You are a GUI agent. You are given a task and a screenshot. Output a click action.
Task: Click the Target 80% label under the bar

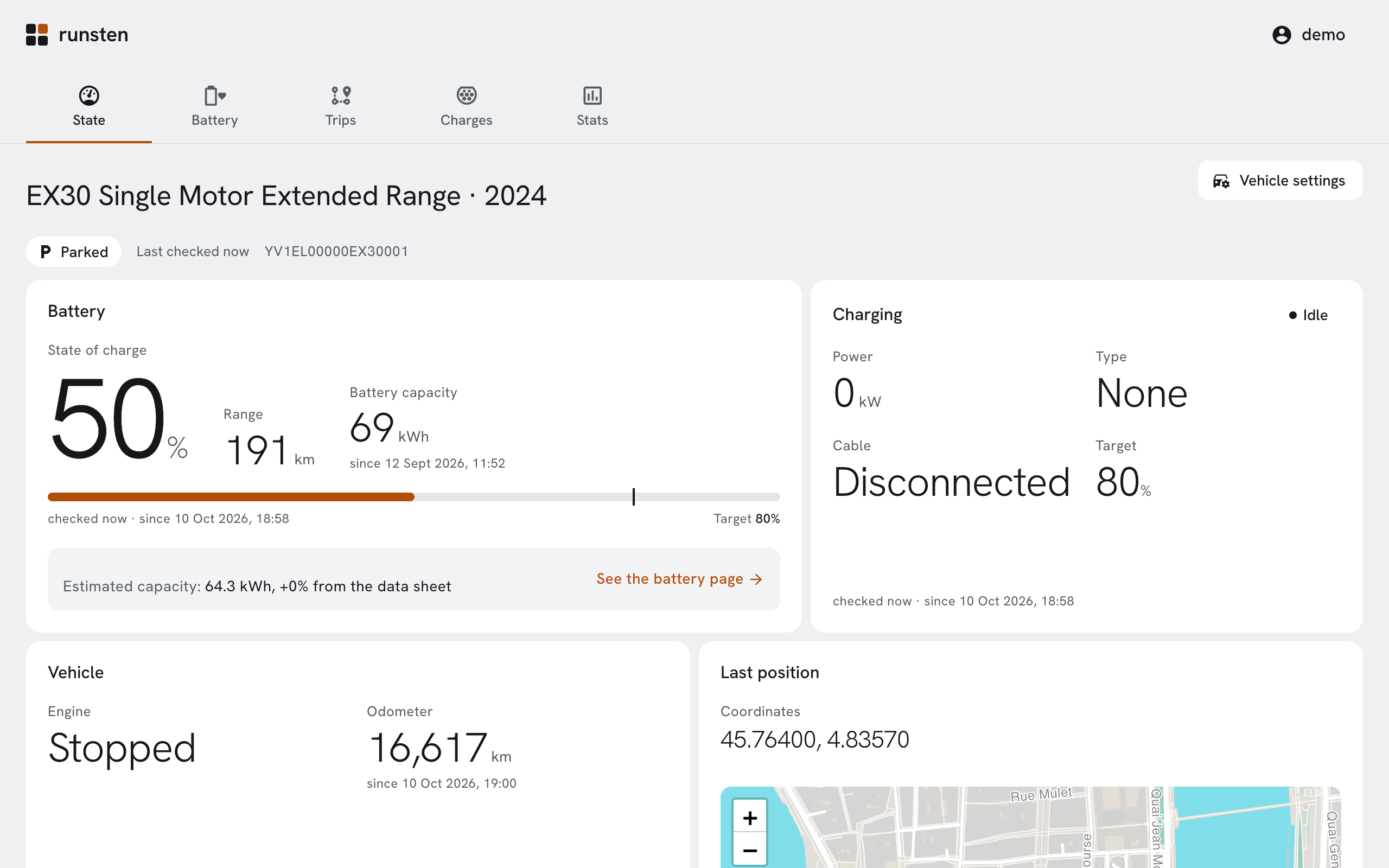746,519
